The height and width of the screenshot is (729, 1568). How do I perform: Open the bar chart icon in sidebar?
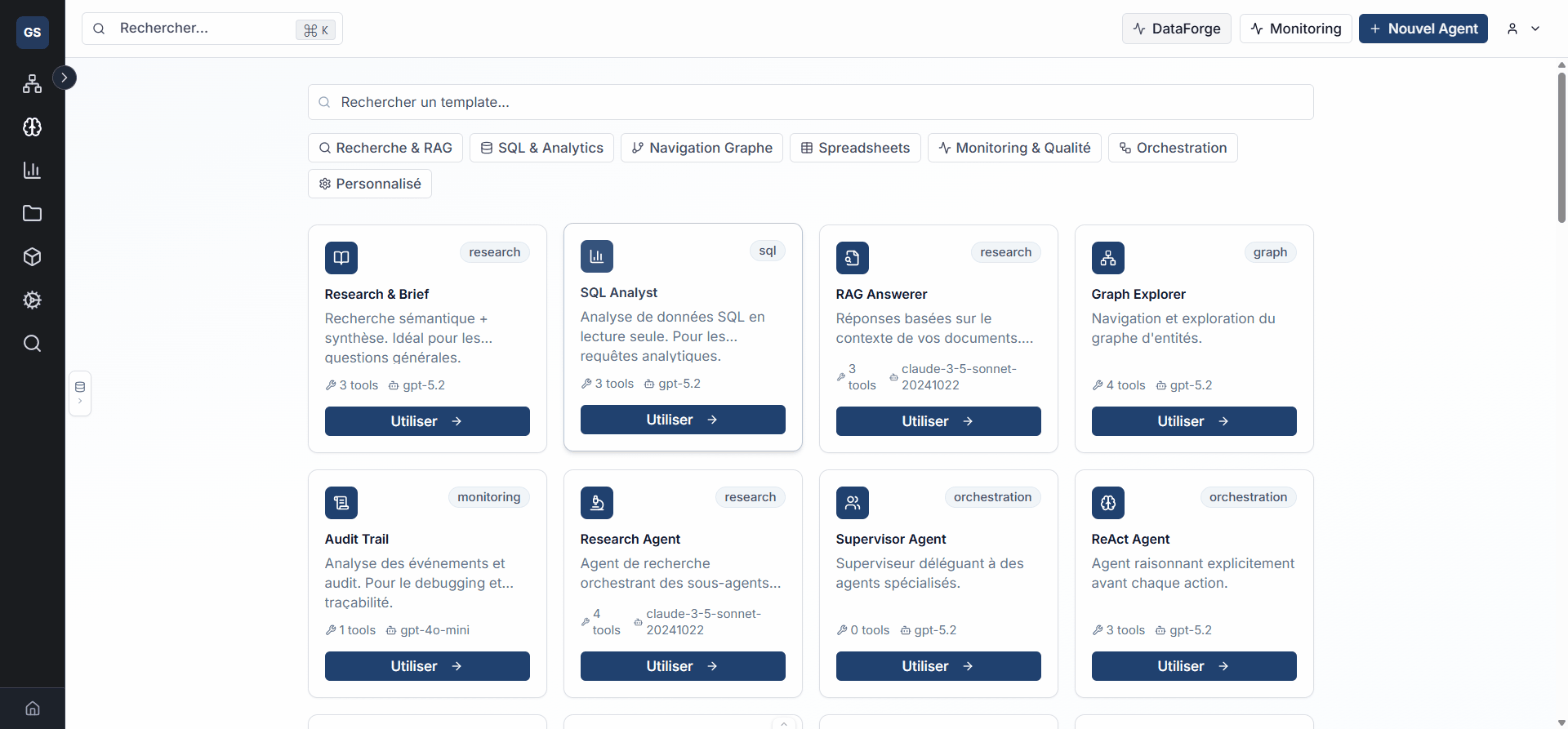[x=32, y=170]
